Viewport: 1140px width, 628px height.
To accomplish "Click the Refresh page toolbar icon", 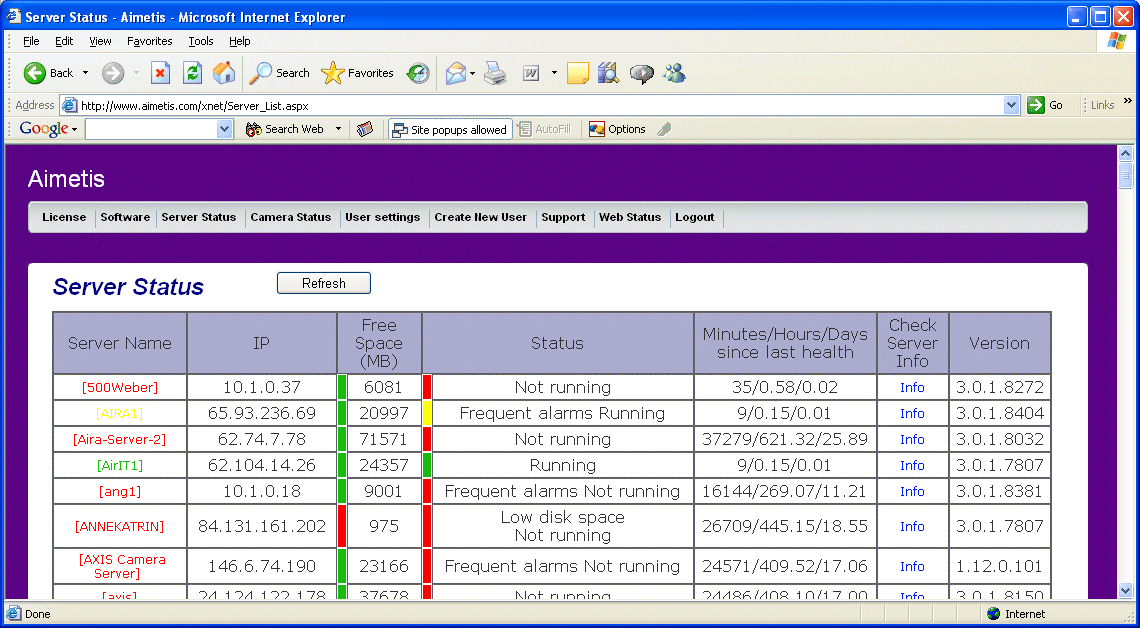I will tap(192, 73).
